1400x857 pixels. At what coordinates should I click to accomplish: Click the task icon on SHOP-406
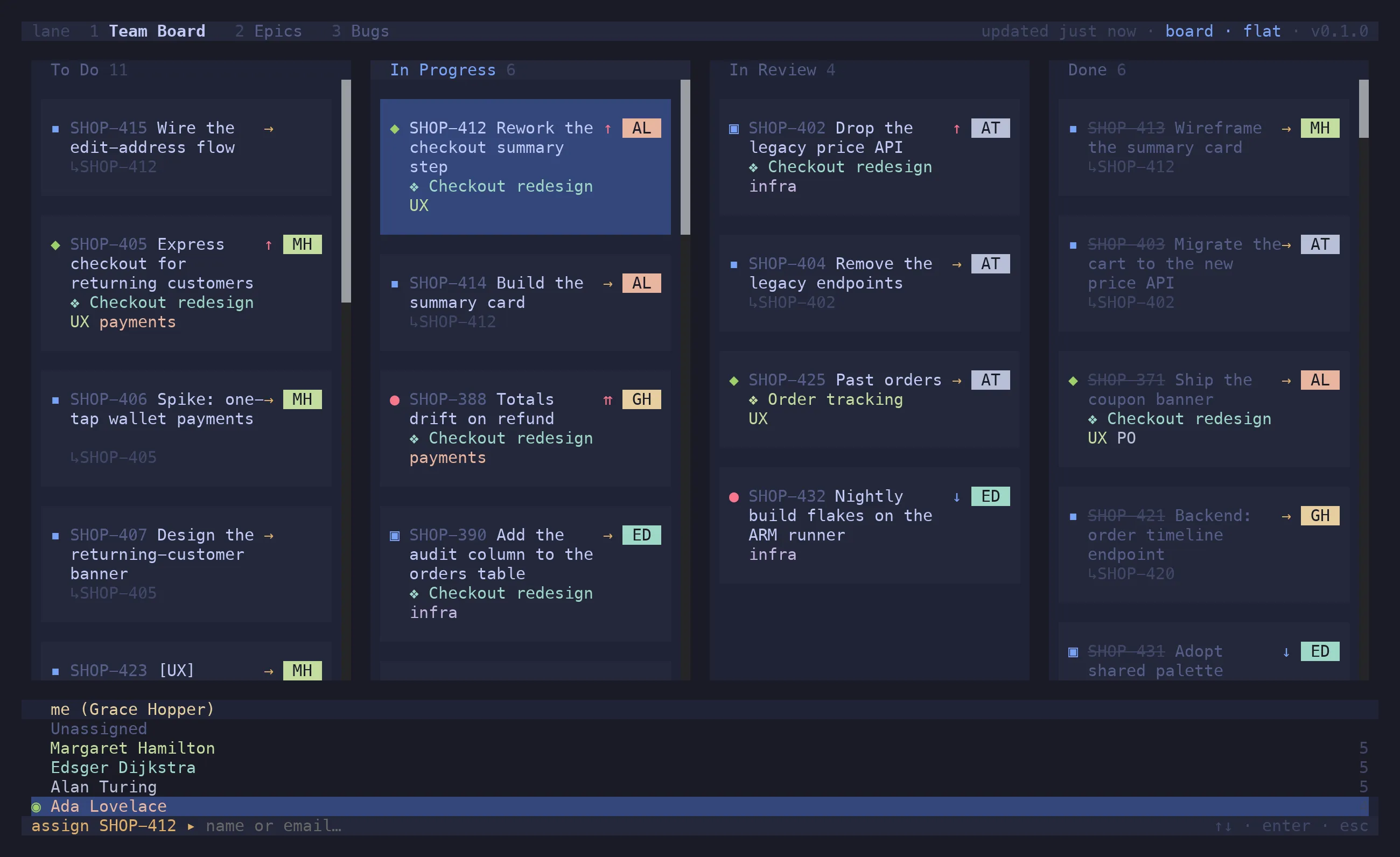(55, 401)
